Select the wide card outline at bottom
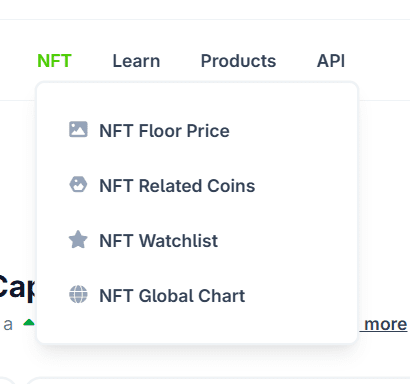Image resolution: width=410 pixels, height=384 pixels. point(218,381)
